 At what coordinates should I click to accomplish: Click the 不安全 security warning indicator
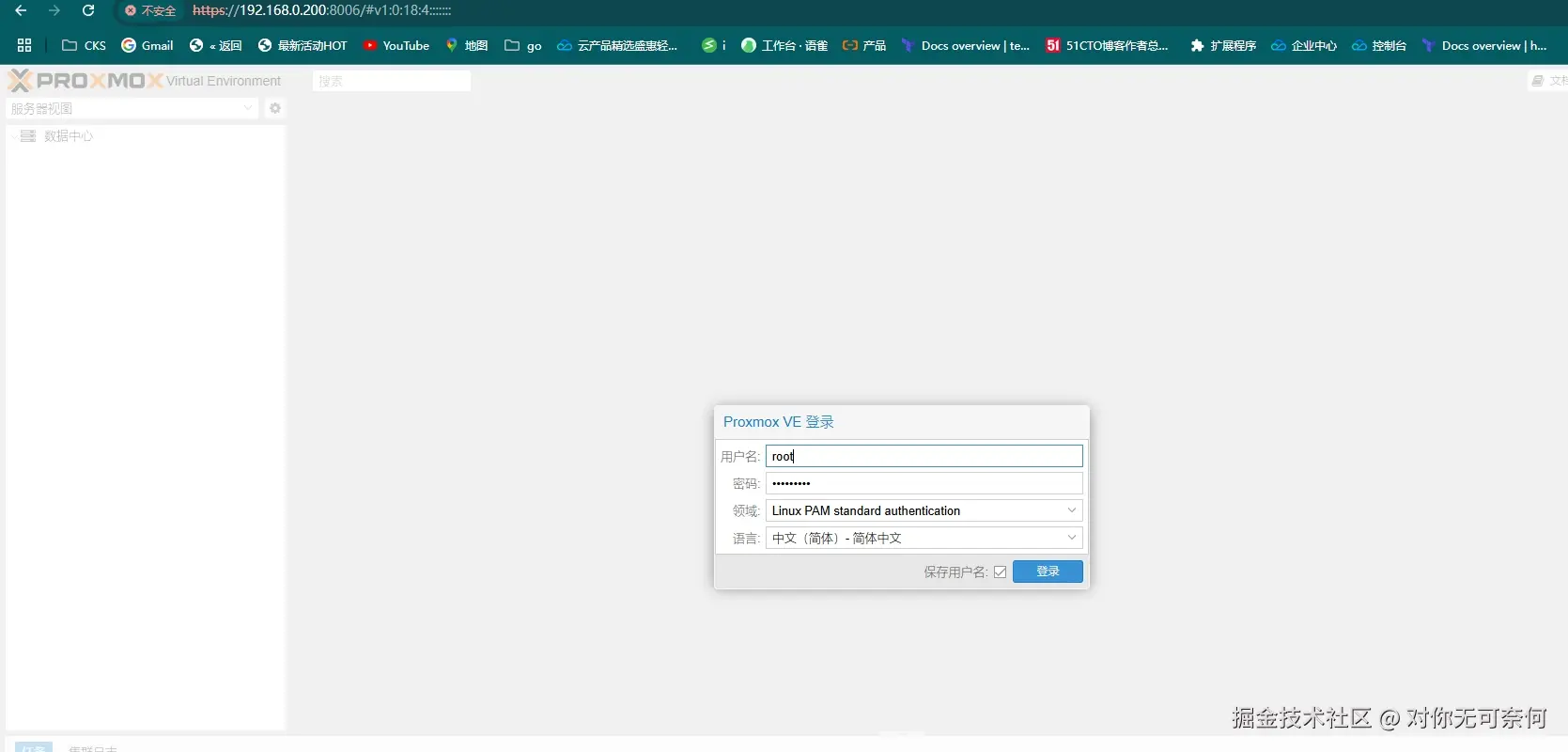click(x=150, y=10)
